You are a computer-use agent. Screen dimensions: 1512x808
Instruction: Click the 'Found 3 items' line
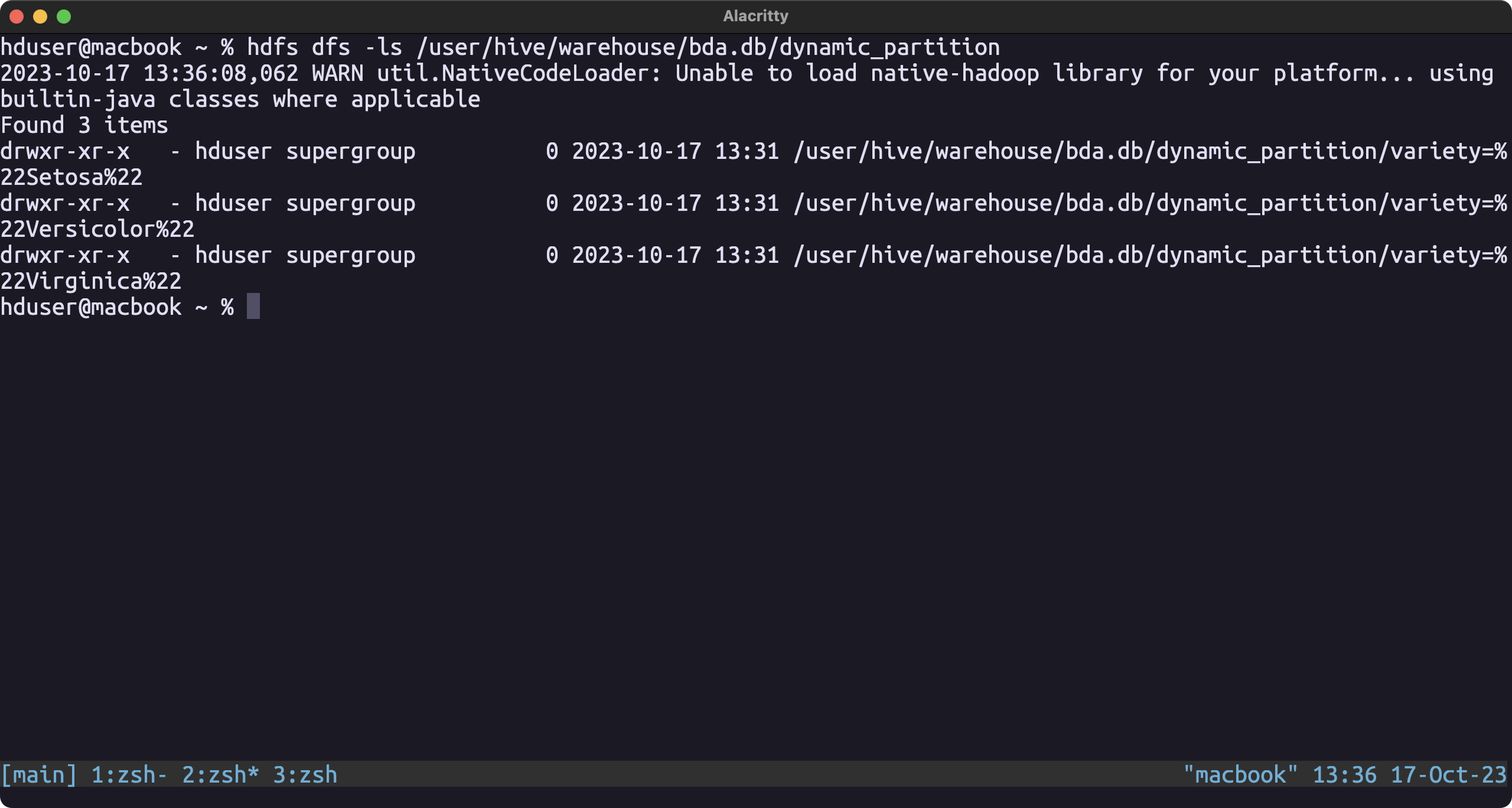tap(84, 125)
